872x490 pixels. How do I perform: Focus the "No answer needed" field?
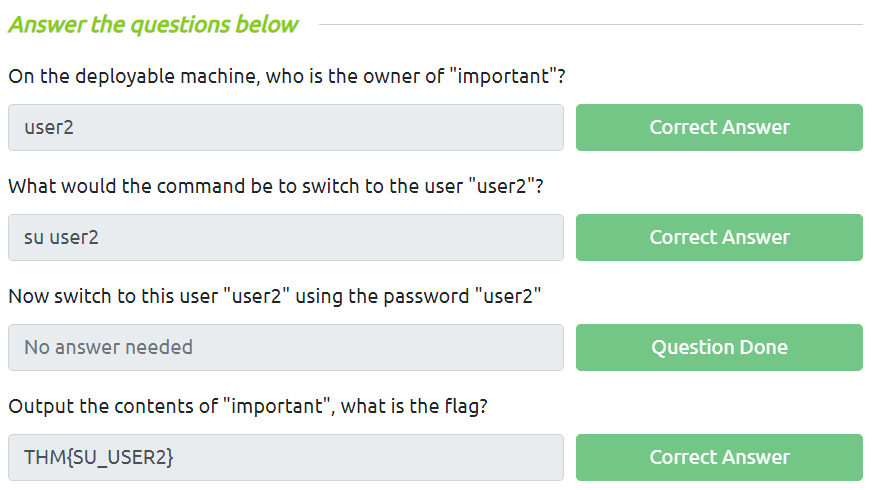285,348
